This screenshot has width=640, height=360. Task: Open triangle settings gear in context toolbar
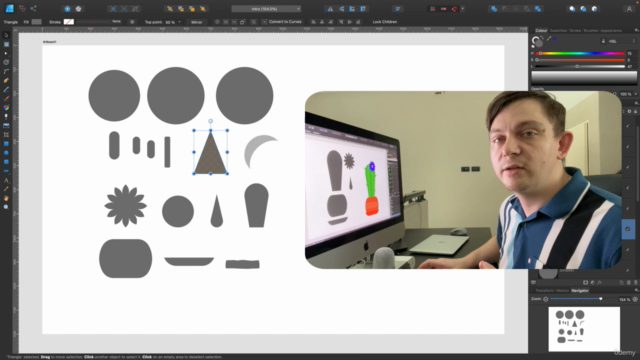click(132, 22)
